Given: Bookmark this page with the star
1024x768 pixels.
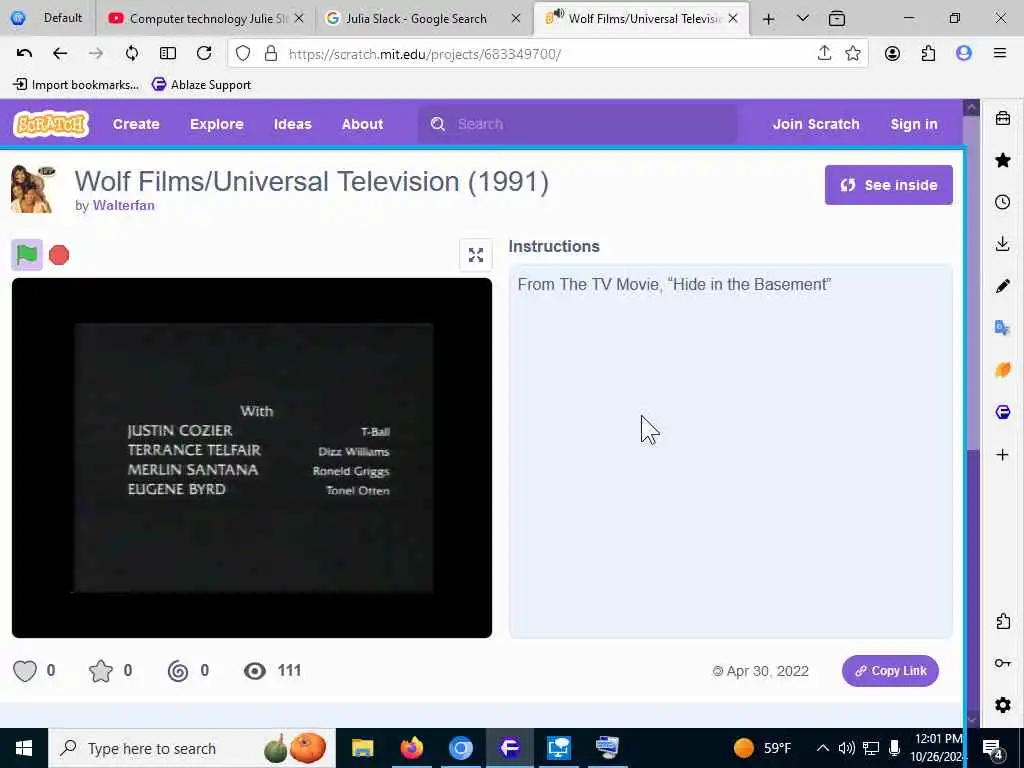Looking at the screenshot, I should (x=852, y=54).
